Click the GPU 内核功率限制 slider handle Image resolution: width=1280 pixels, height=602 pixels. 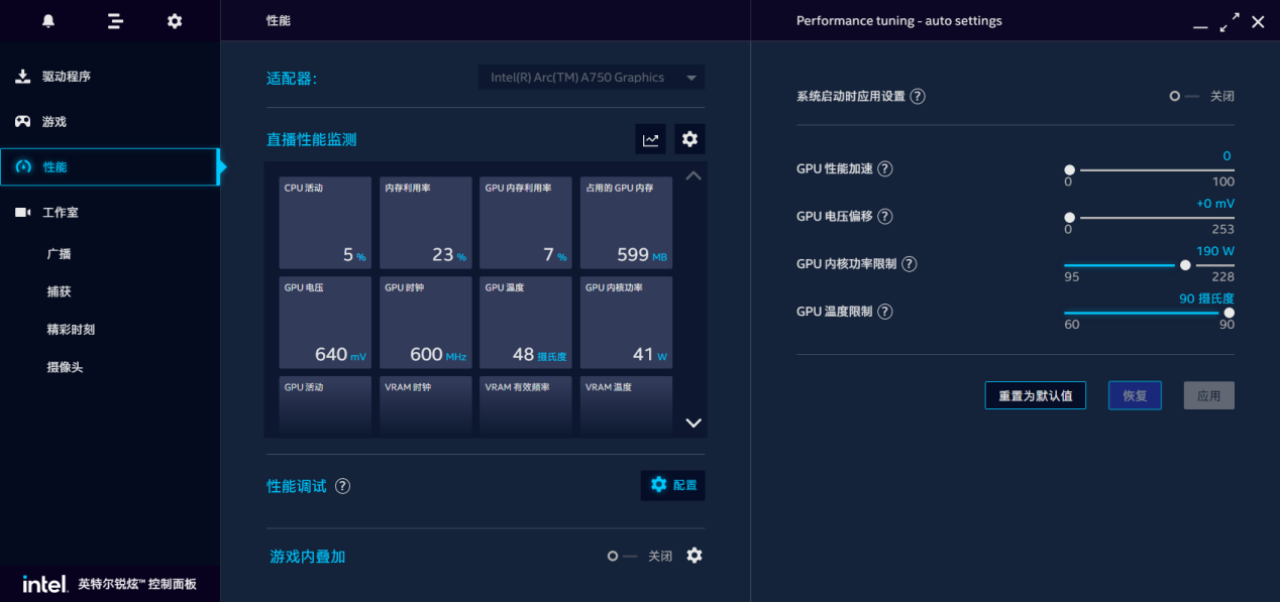1185,265
